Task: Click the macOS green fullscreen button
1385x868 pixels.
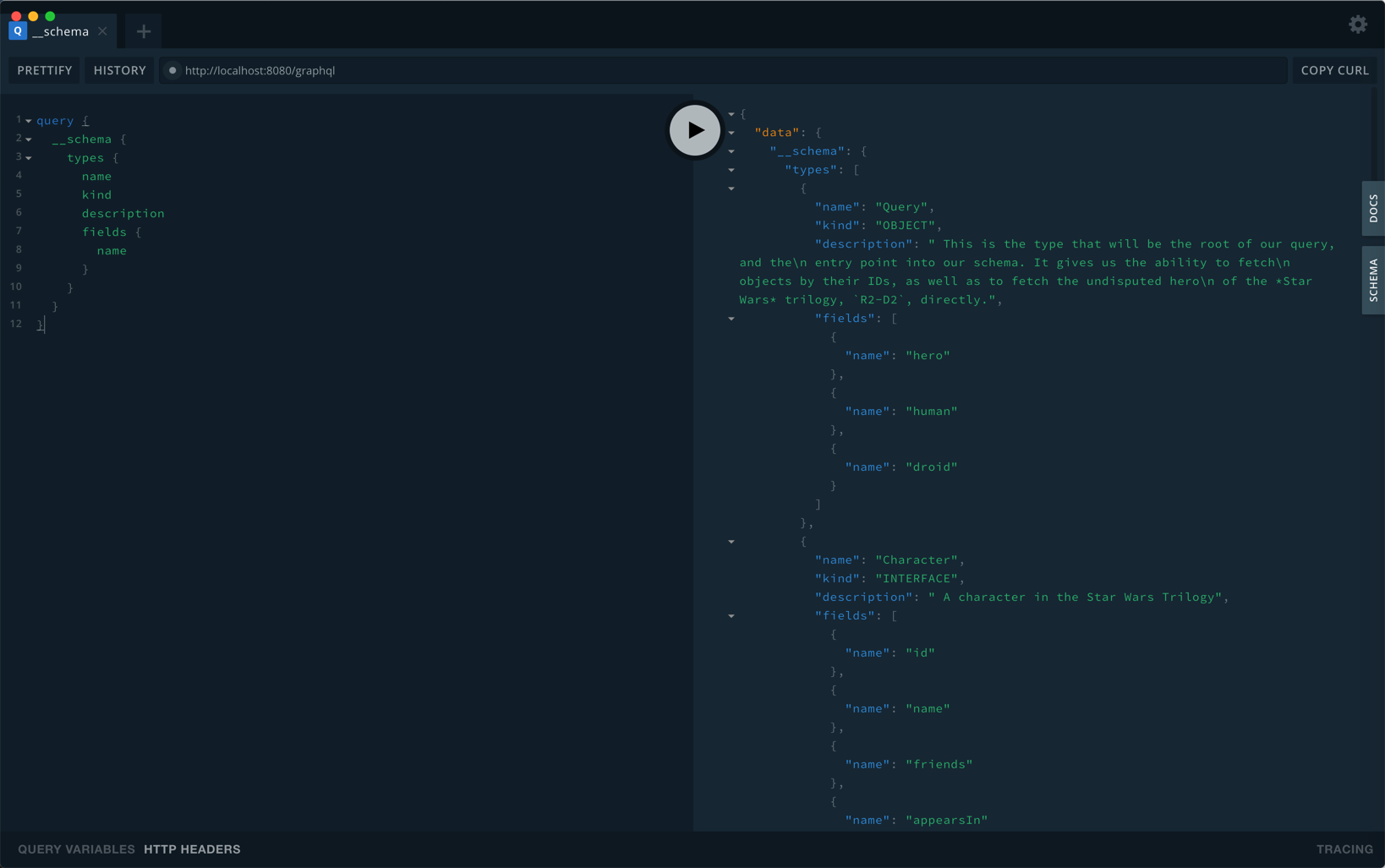Action: pos(50,16)
